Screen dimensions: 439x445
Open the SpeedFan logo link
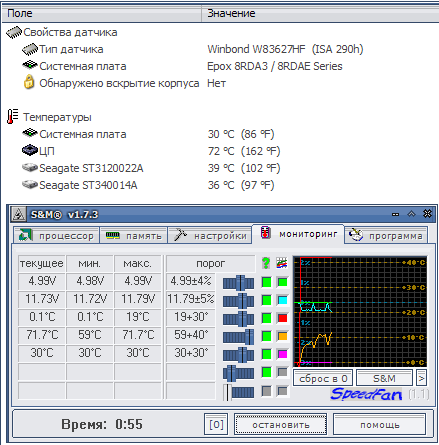pos(366,394)
